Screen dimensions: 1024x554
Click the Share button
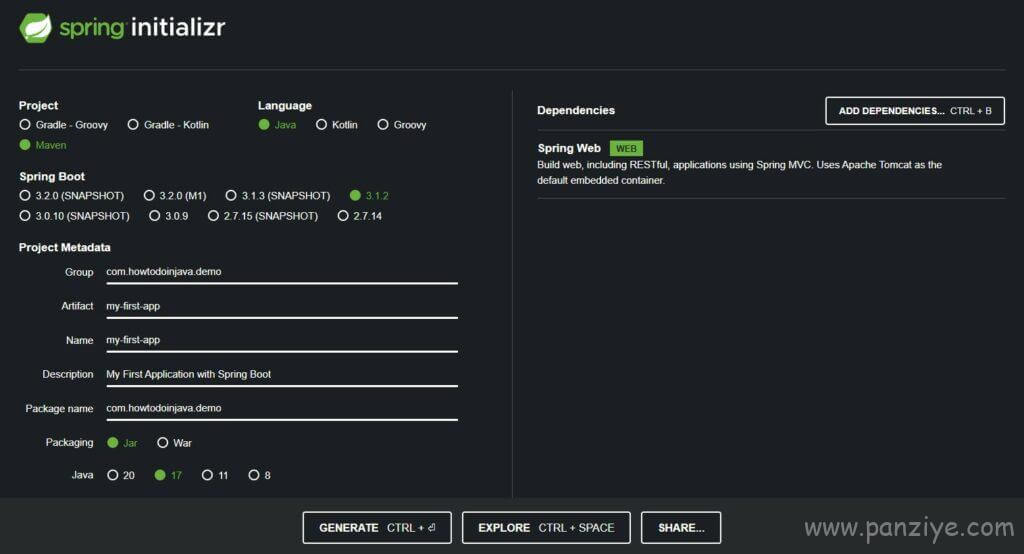(x=681, y=528)
